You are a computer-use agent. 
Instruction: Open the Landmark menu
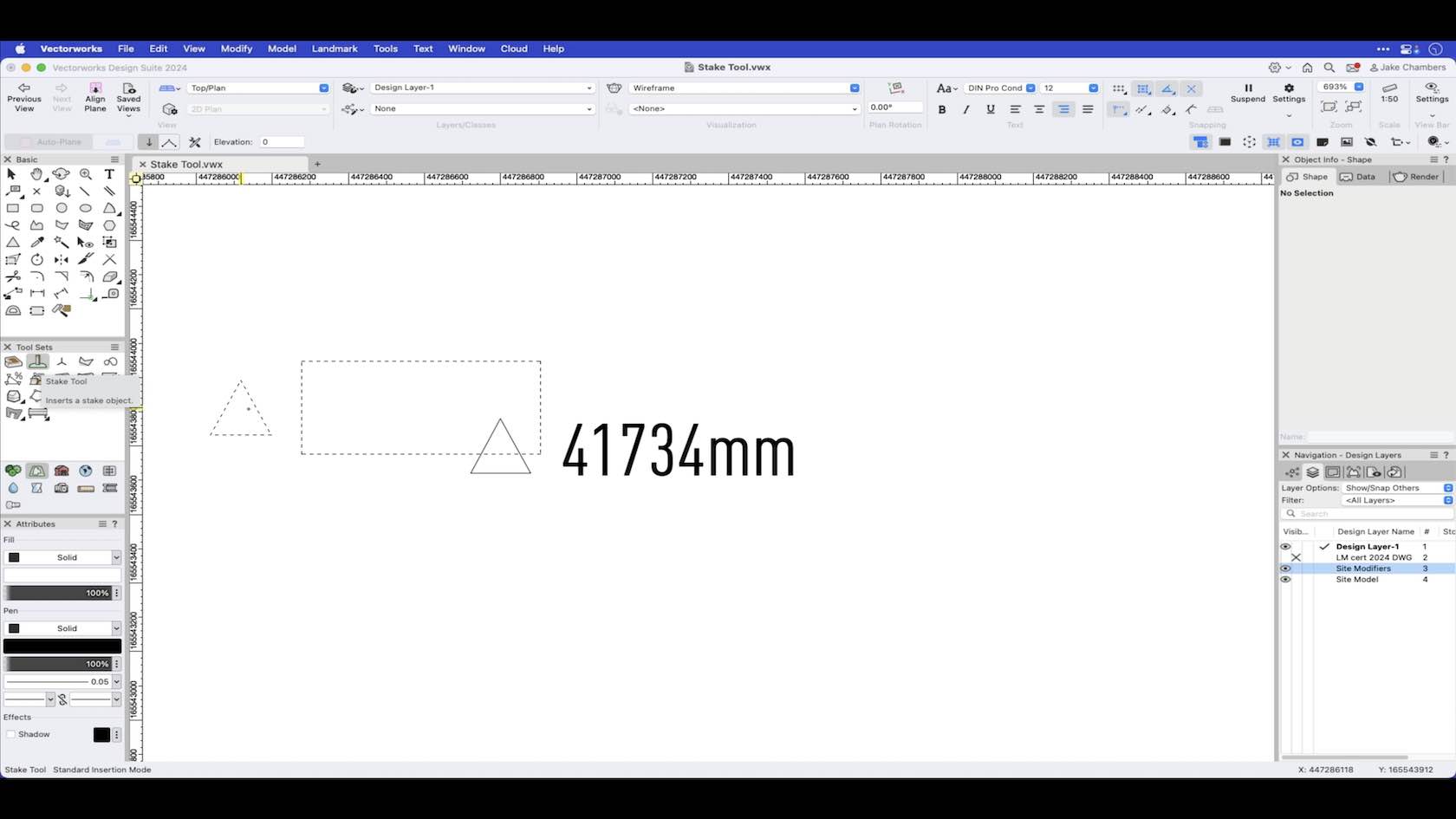click(x=335, y=49)
